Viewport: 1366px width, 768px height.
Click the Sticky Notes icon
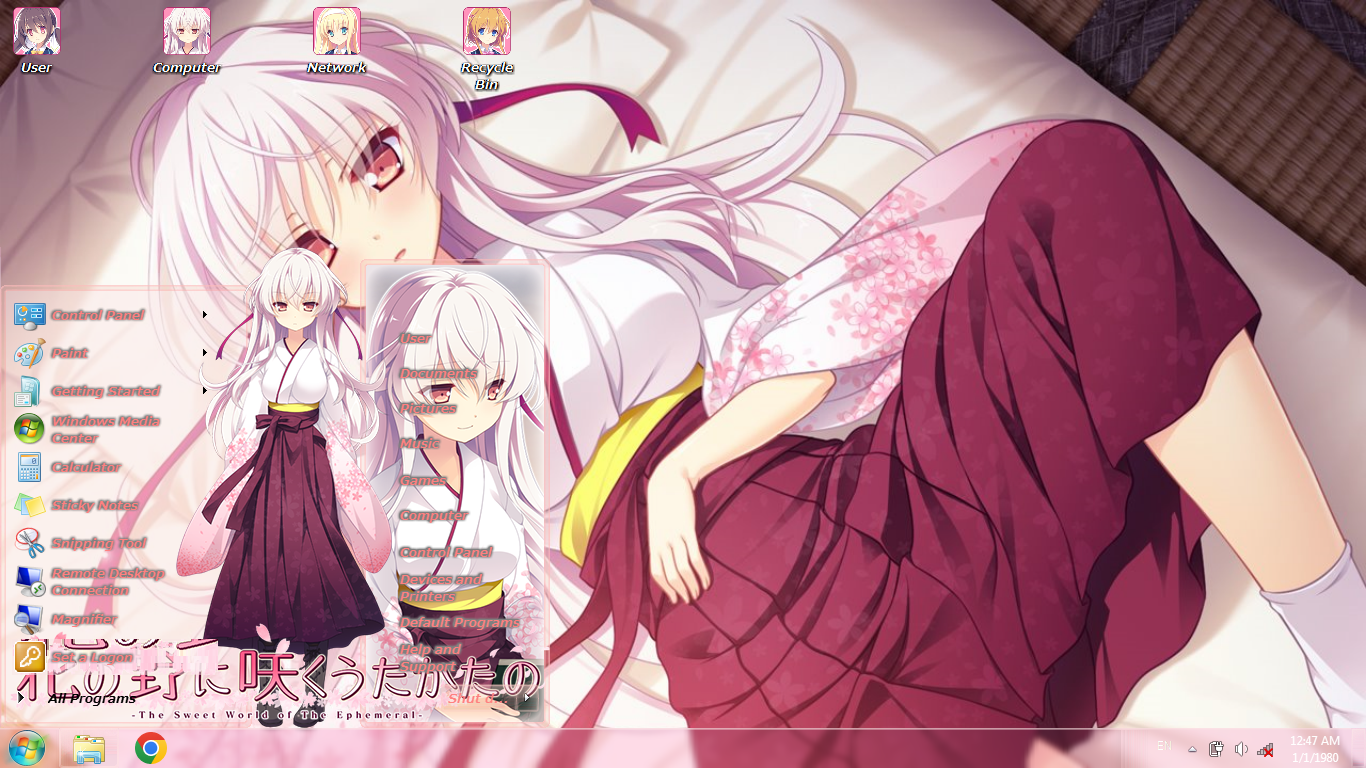pyautogui.click(x=29, y=505)
